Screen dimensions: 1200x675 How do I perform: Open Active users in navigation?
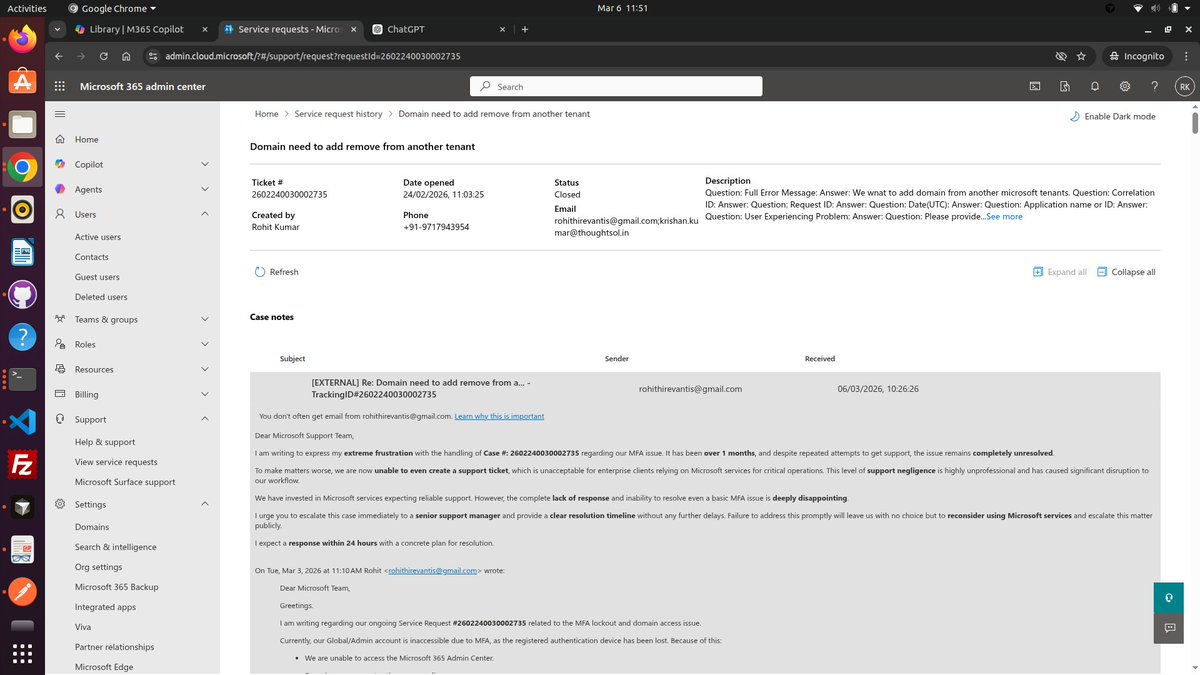(x=98, y=237)
